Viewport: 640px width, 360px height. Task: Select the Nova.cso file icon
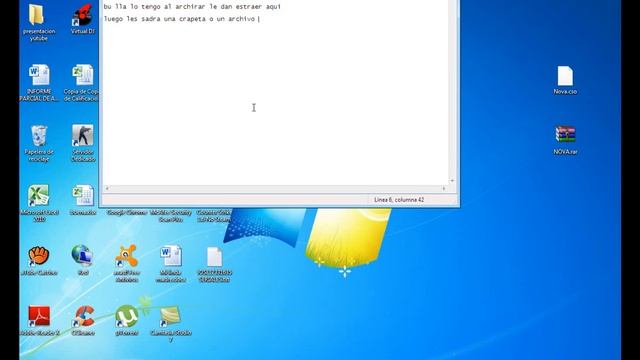point(565,76)
